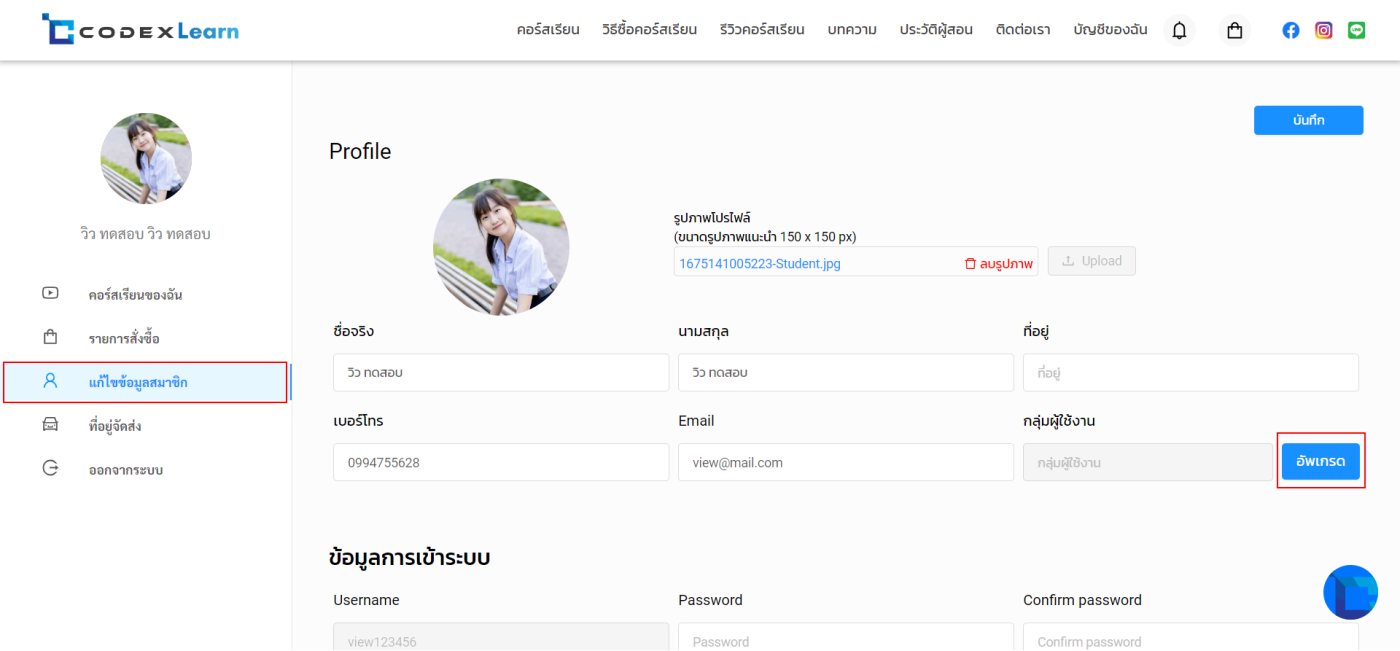The height and width of the screenshot is (651, 1400).
Task: Open คอร์สเรียนของฉัน in the sidebar
Action: 135,295
